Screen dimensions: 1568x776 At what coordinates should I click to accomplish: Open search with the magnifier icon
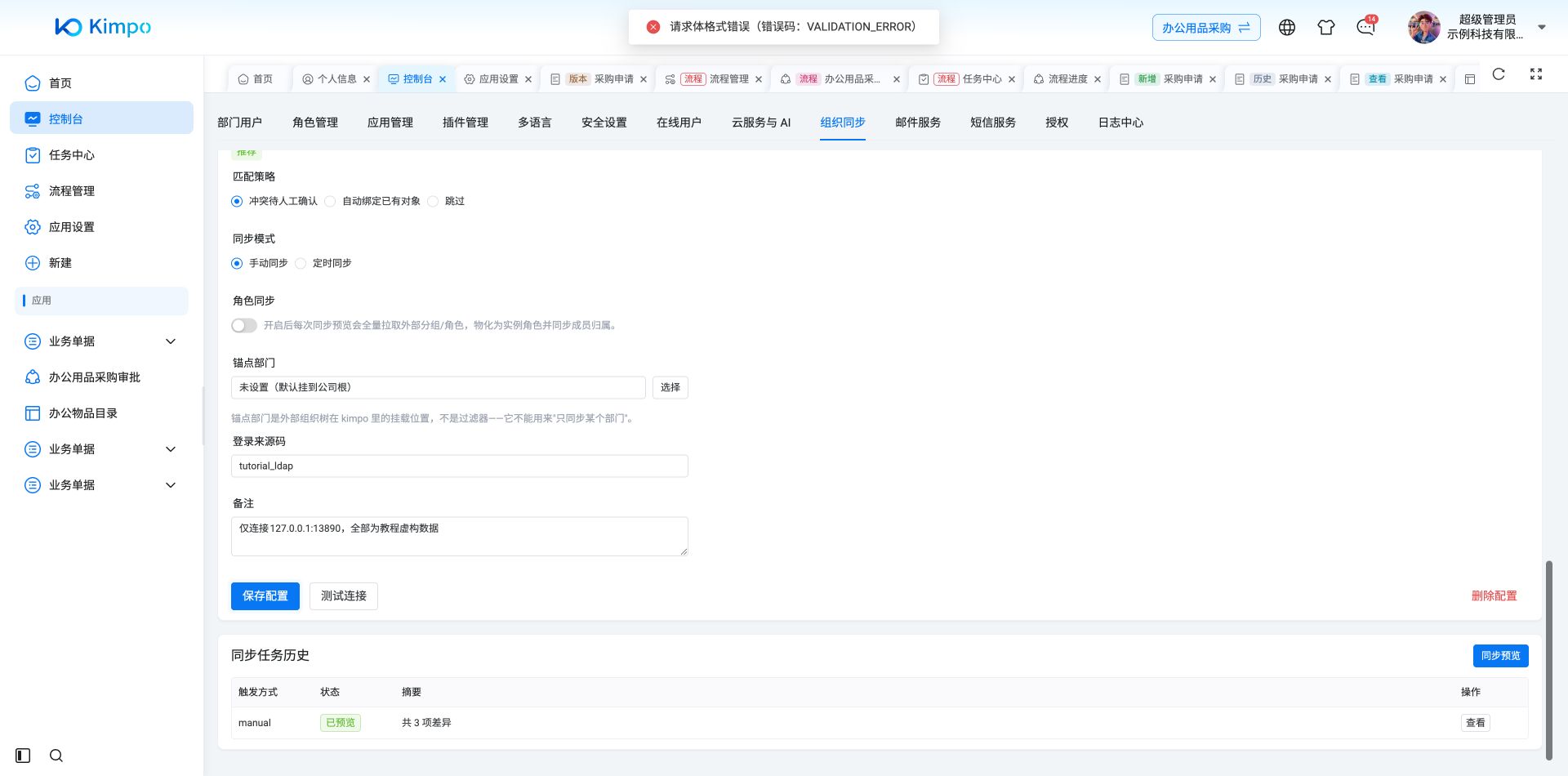coord(56,756)
